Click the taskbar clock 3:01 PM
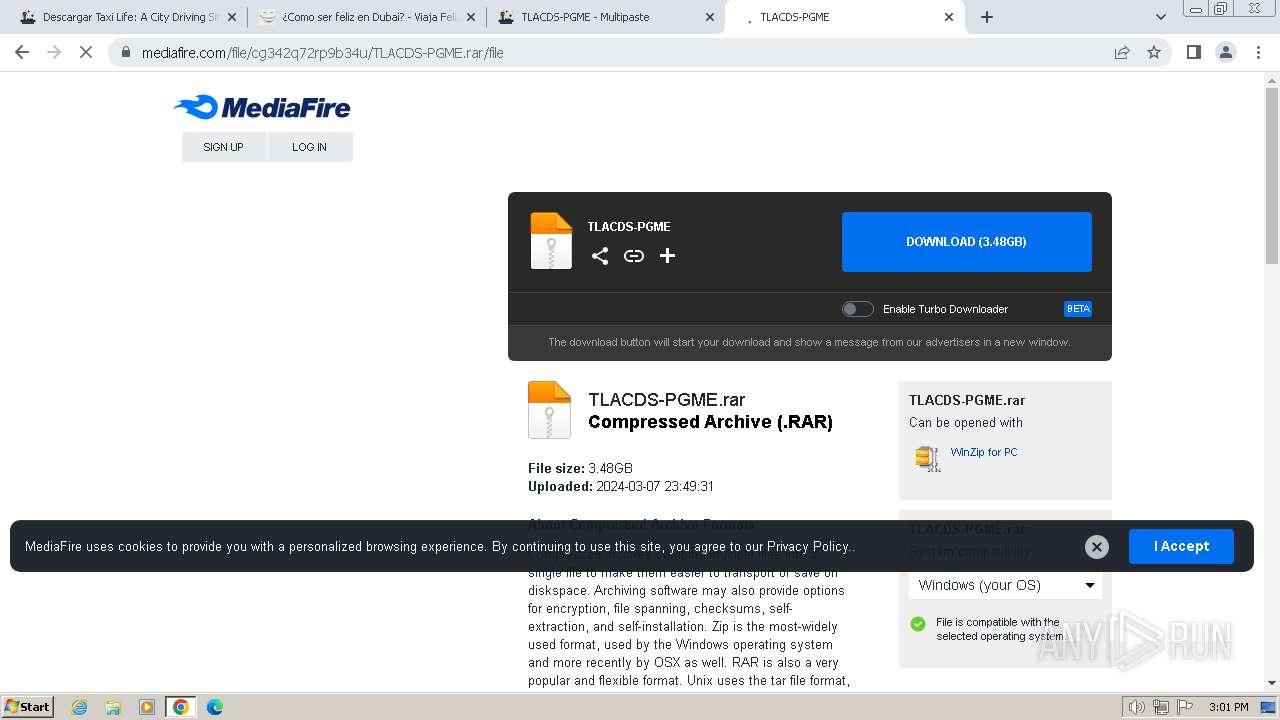 point(1228,707)
